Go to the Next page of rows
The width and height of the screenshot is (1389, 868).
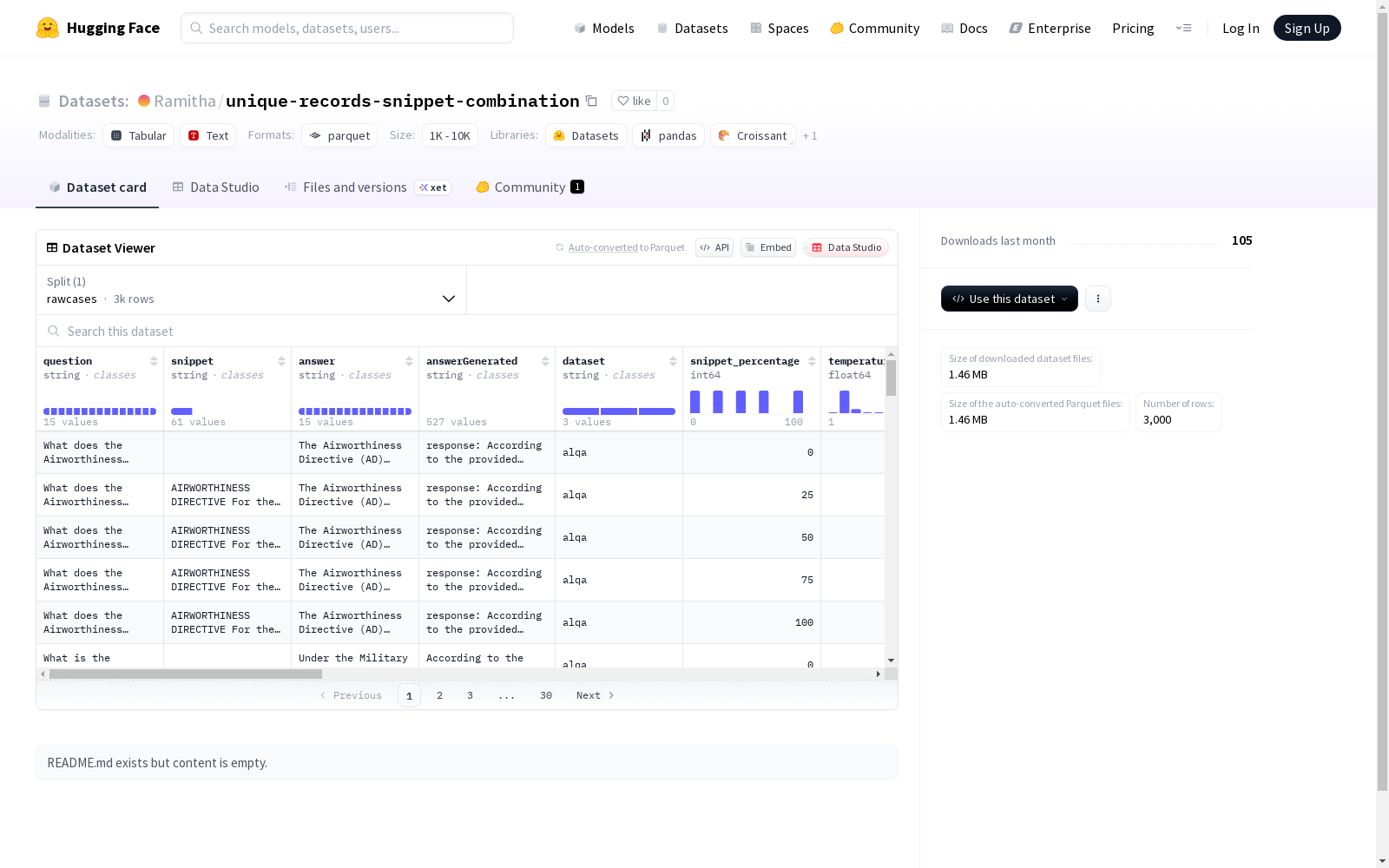click(596, 695)
